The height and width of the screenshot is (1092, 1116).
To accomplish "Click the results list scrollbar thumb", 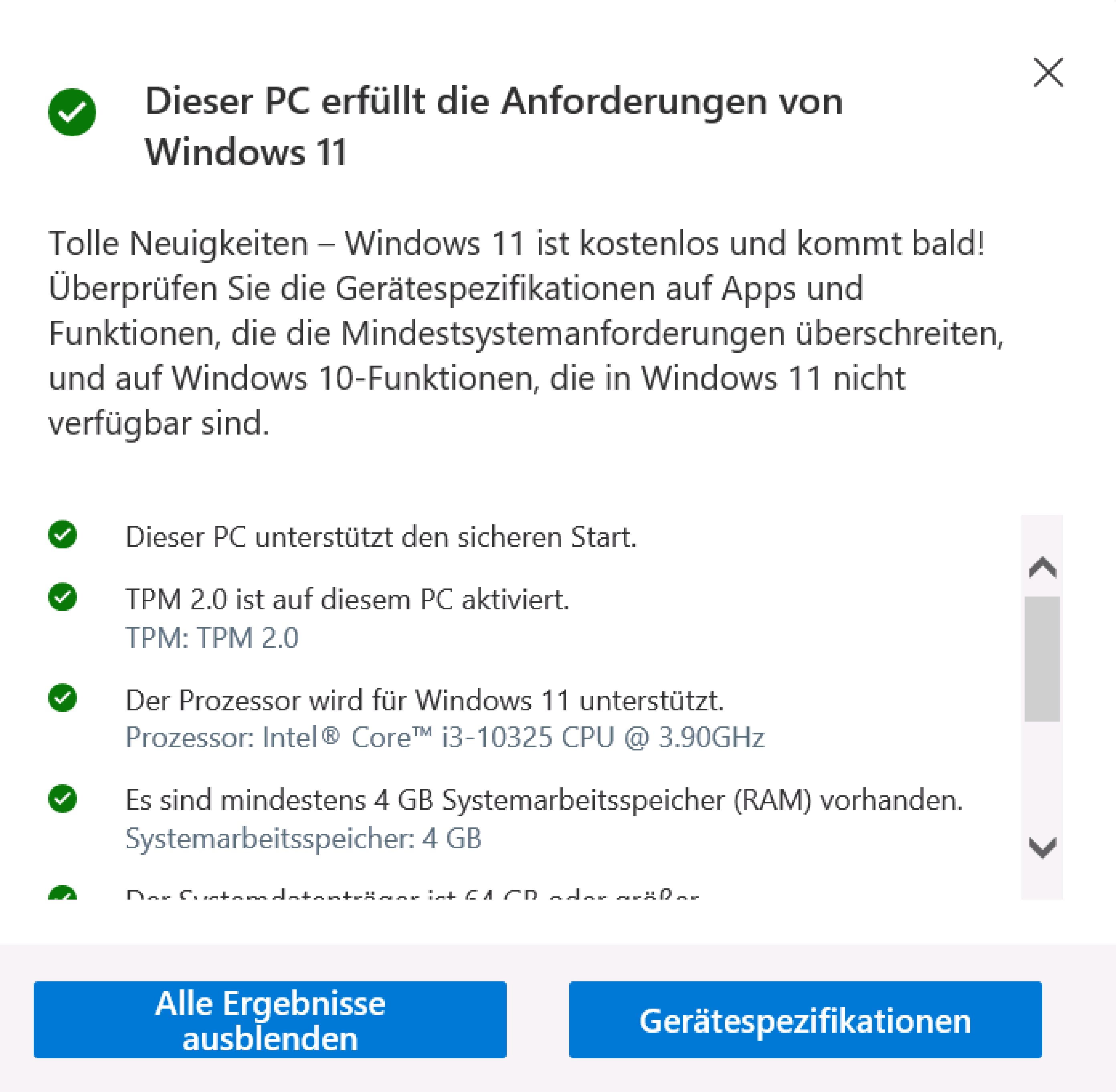I will (x=1042, y=658).
